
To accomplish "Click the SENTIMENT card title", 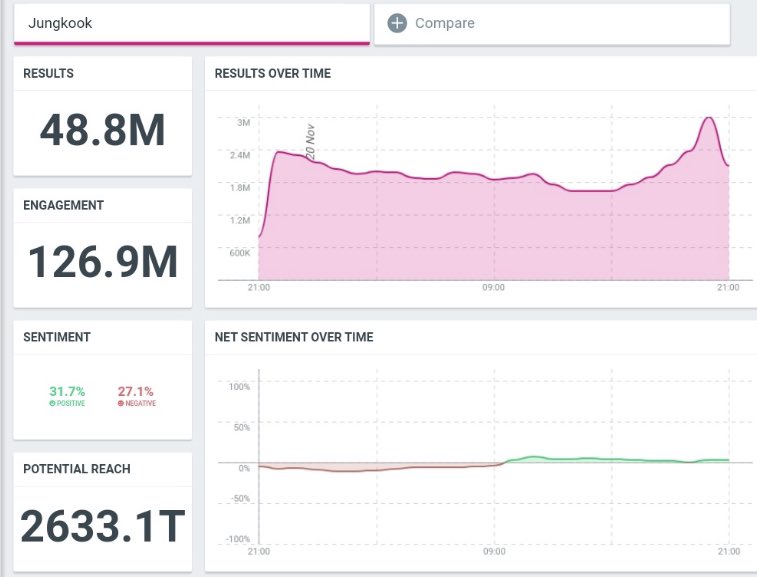I will click(57, 337).
